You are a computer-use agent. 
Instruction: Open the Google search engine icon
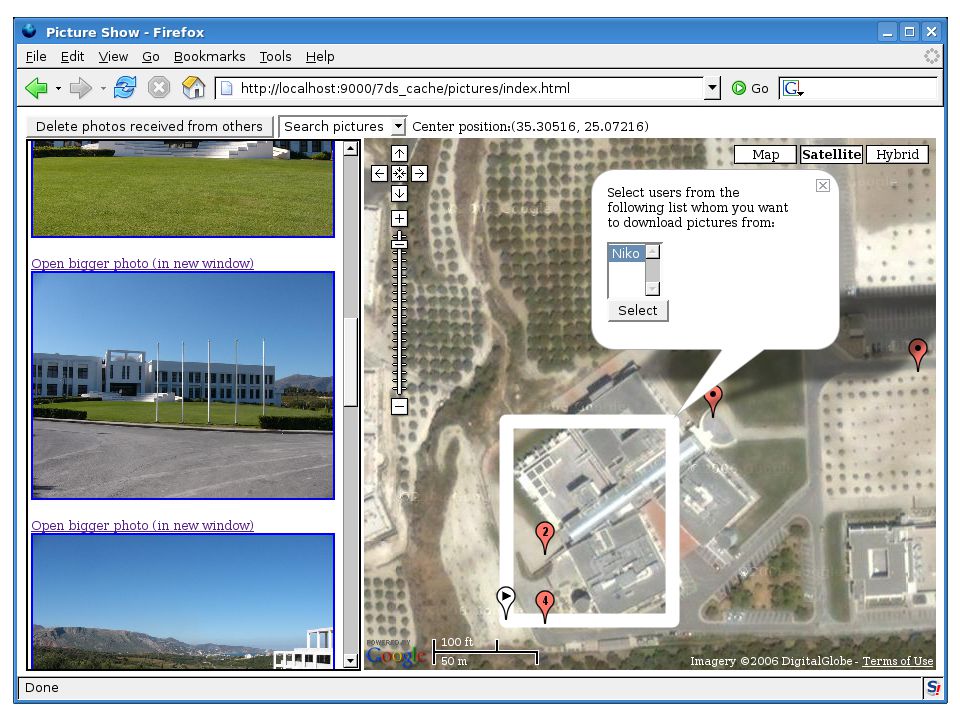click(x=792, y=88)
